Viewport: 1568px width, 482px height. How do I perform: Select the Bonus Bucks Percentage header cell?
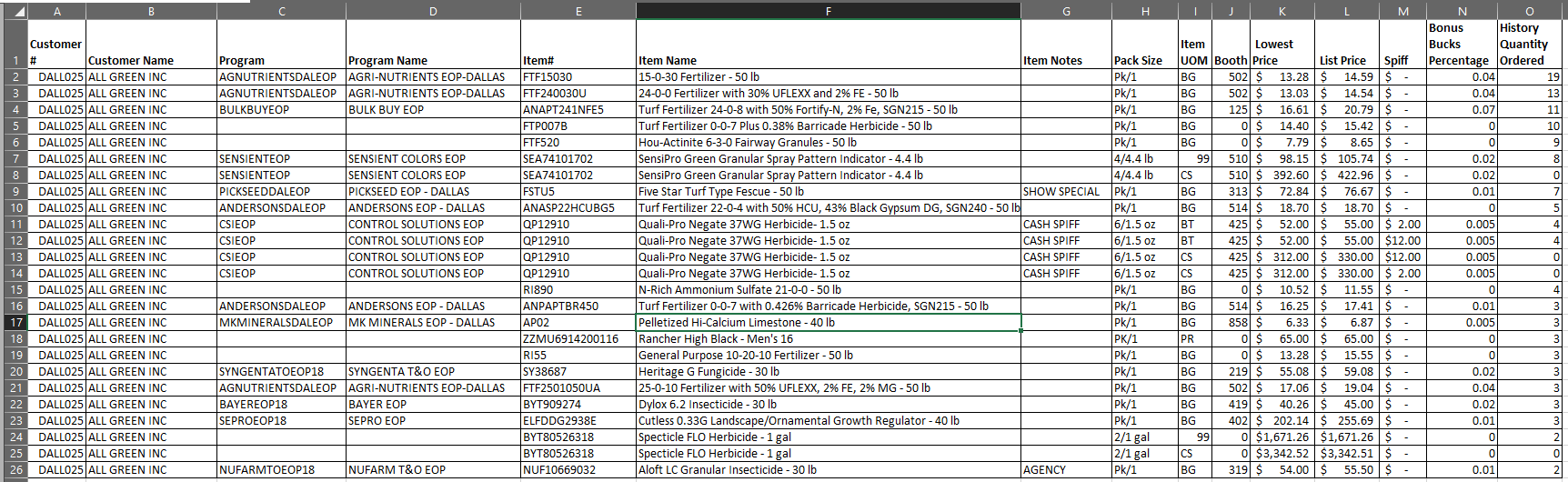pos(1462,44)
